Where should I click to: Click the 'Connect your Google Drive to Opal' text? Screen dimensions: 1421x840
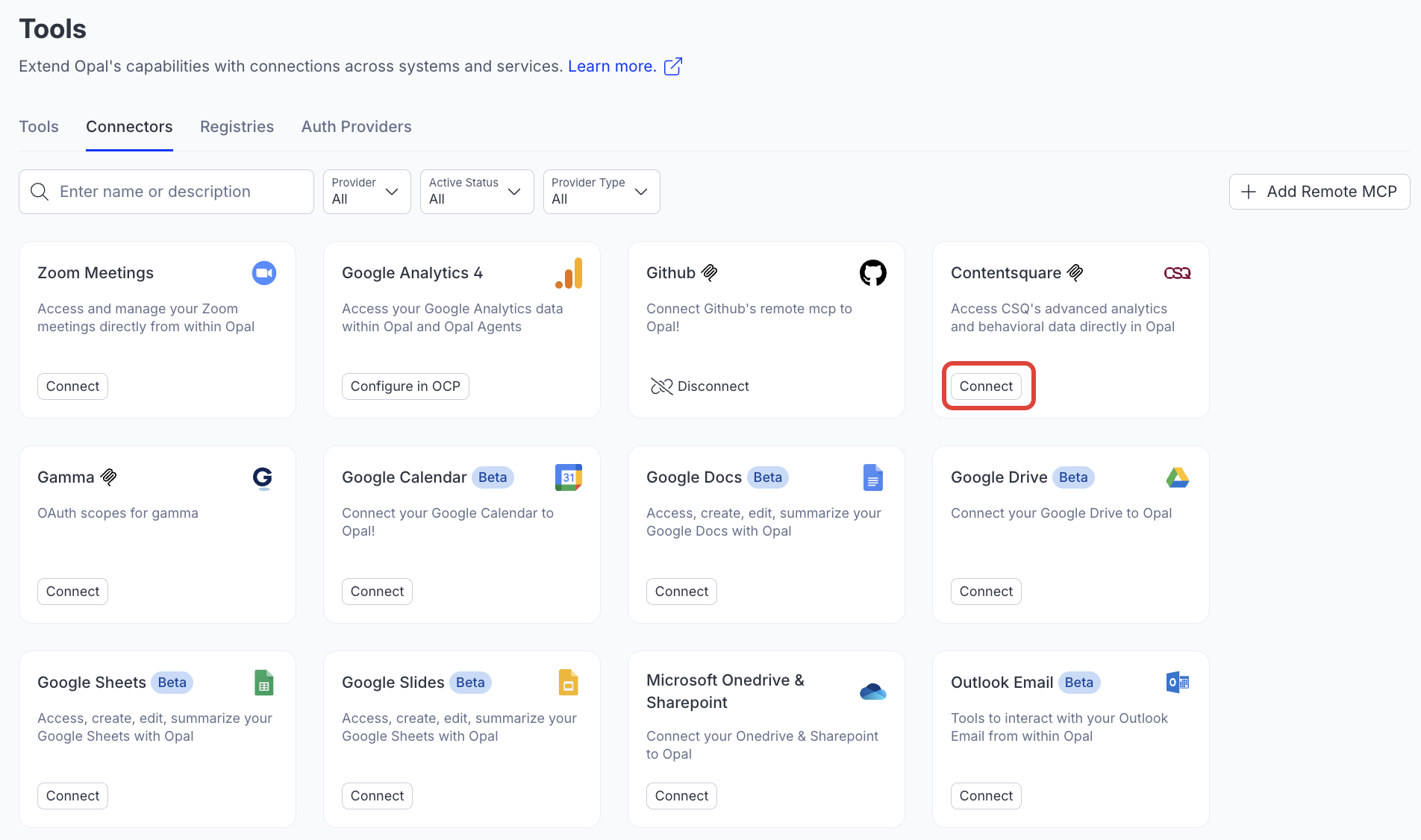pyautogui.click(x=1061, y=513)
